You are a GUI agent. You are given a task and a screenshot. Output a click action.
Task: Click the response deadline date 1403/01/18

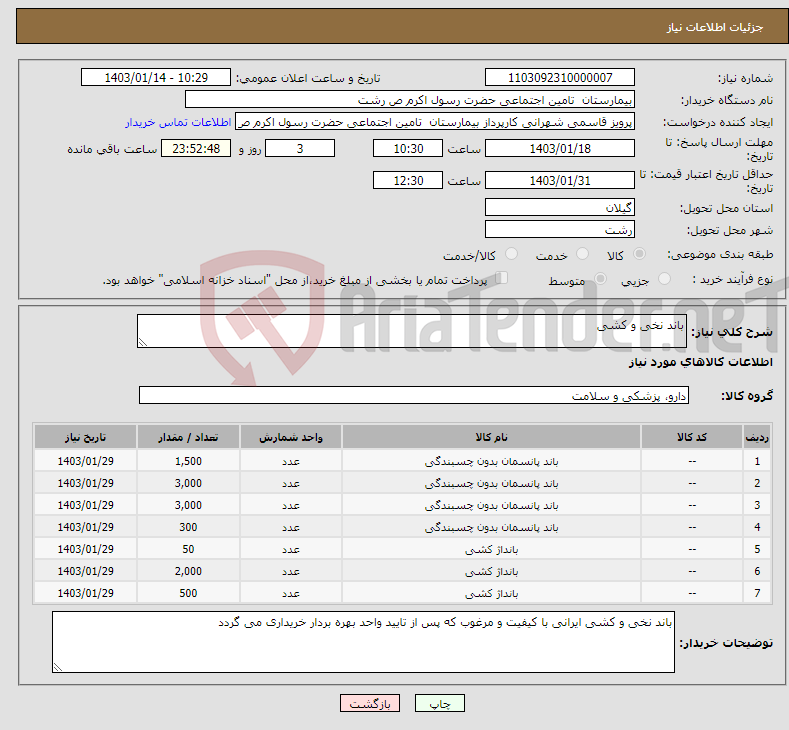[x=560, y=148]
